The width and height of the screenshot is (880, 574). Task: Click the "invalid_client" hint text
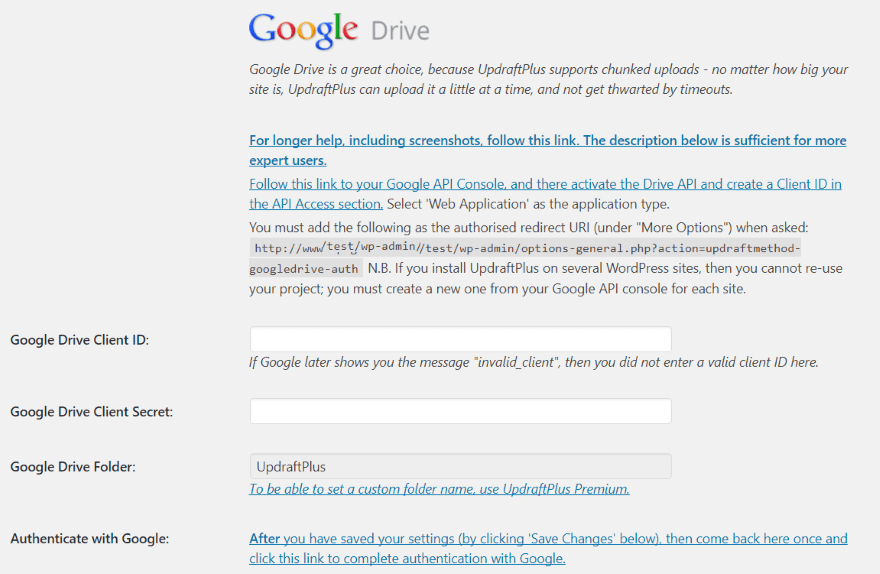pos(533,362)
